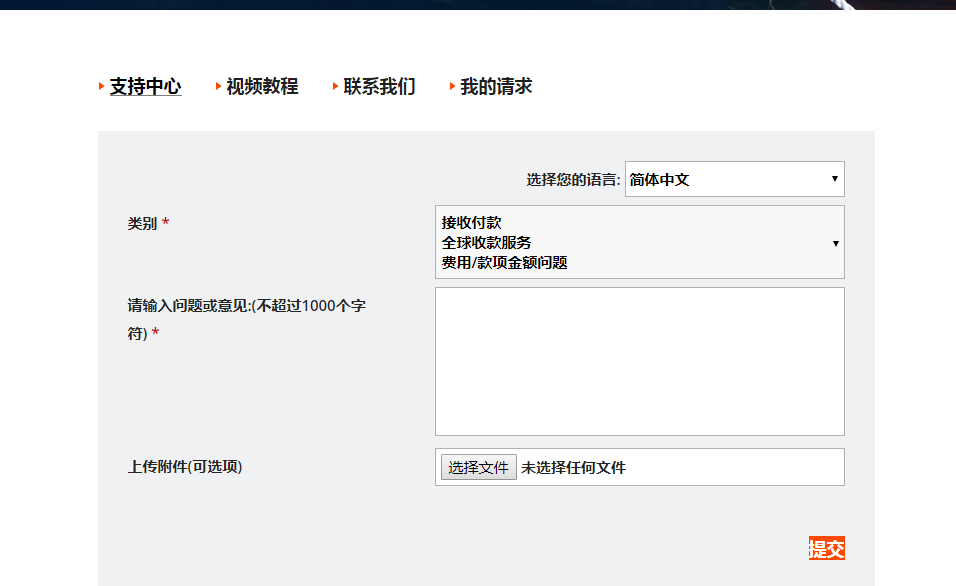Click the orange arrow beside 我的请求
This screenshot has width=956, height=586.
(452, 87)
